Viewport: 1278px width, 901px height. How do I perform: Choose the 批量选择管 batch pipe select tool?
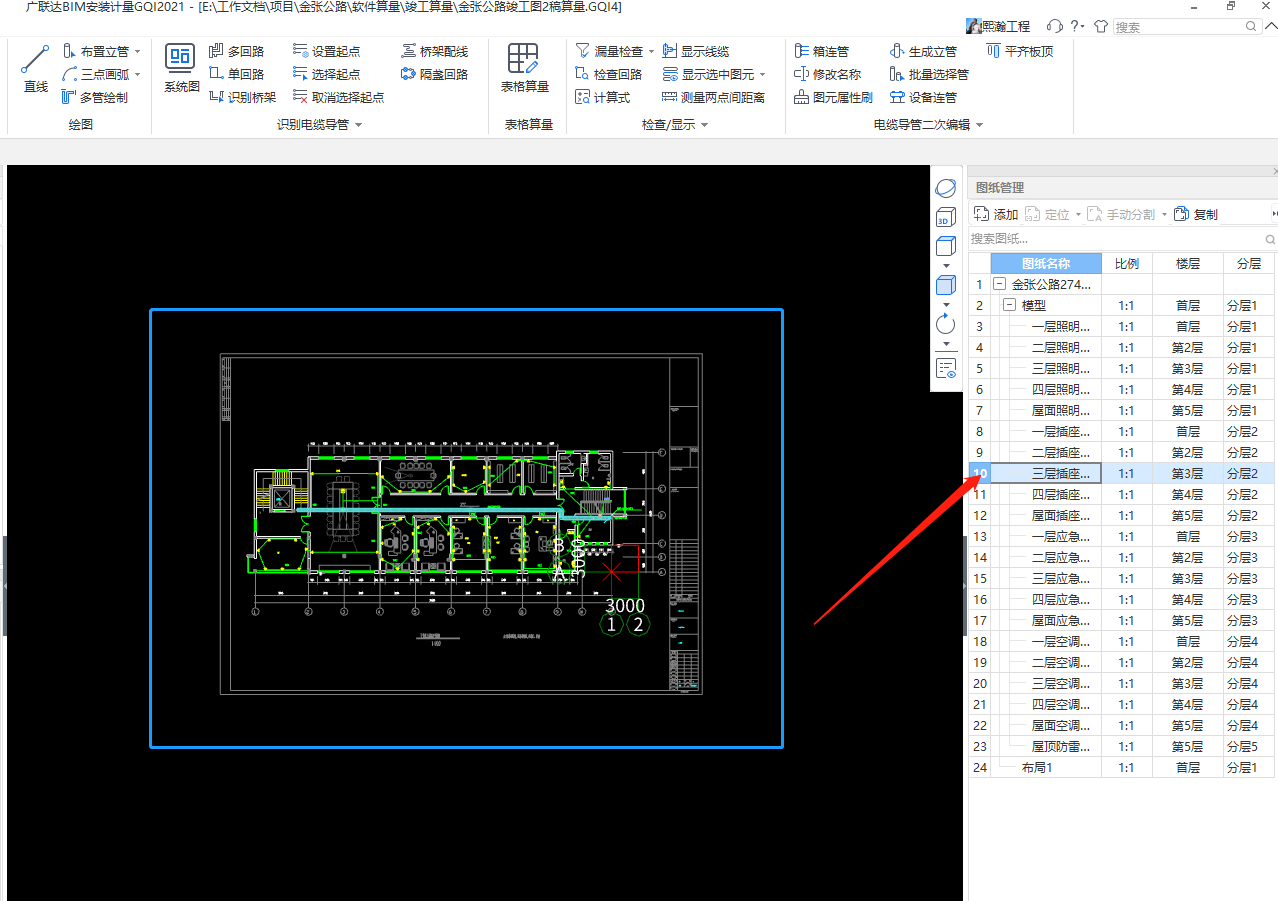(929, 74)
